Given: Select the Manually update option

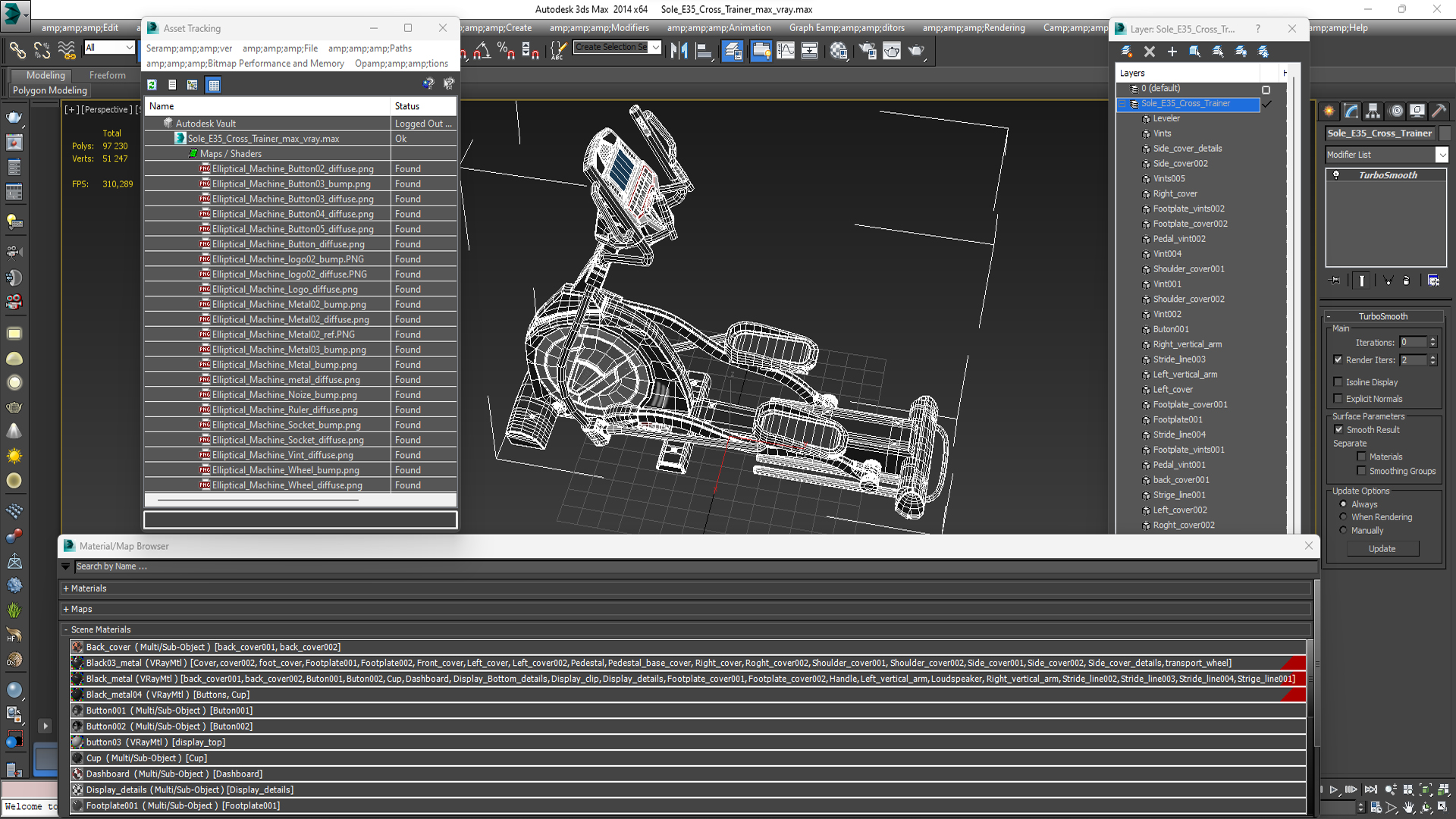Looking at the screenshot, I should [1344, 531].
